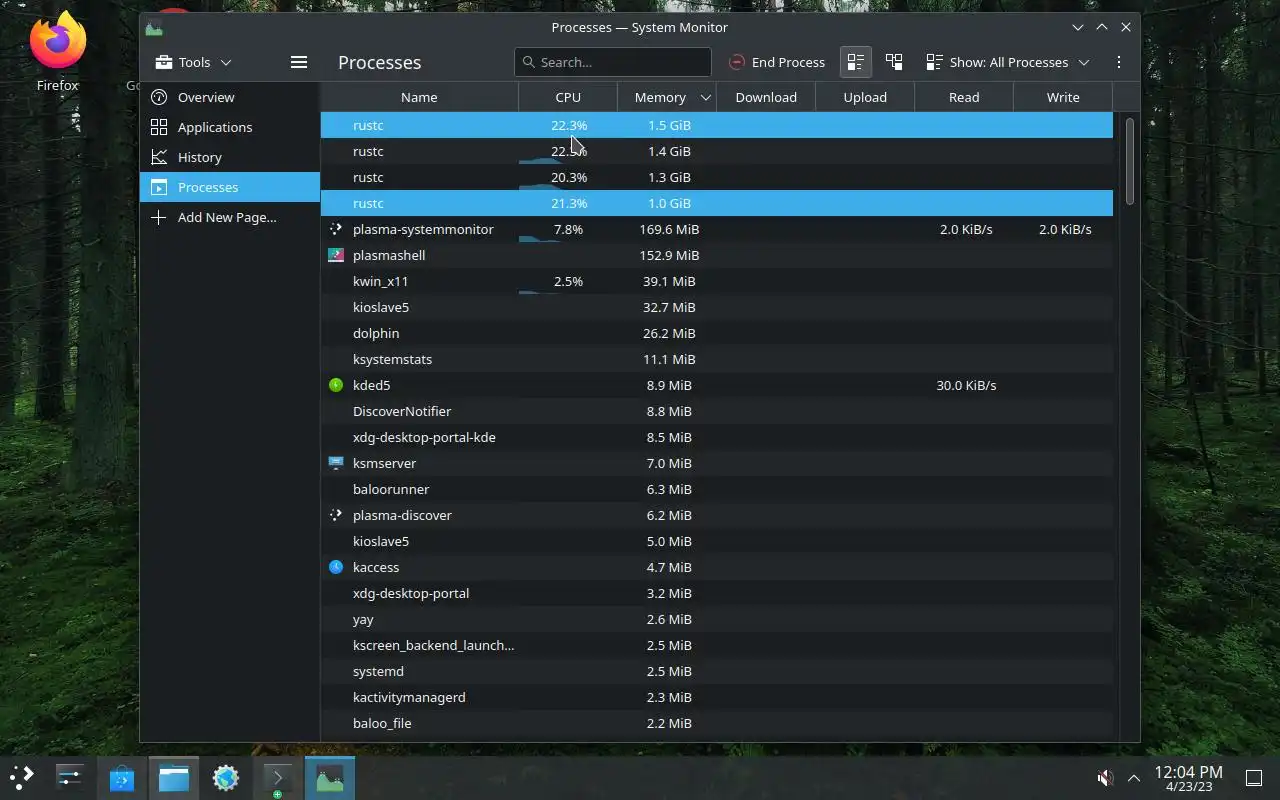Viewport: 1280px width, 800px height.
Task: Open the Tools dropdown menu
Action: (194, 62)
